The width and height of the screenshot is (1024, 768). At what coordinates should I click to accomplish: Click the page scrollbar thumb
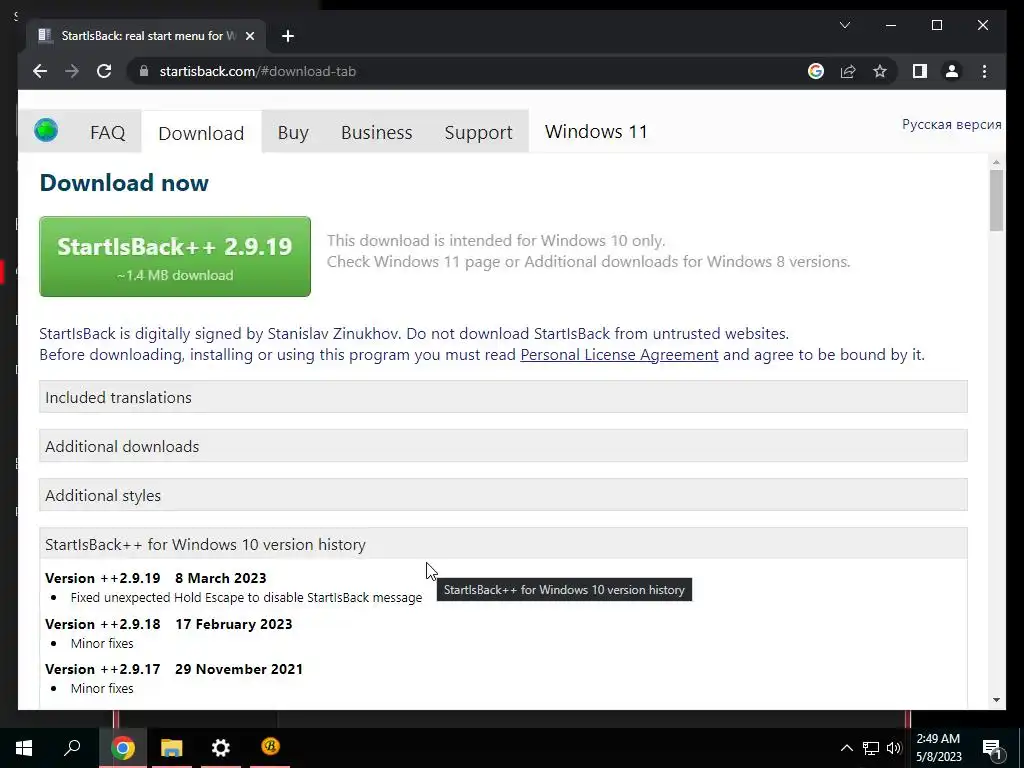click(996, 200)
